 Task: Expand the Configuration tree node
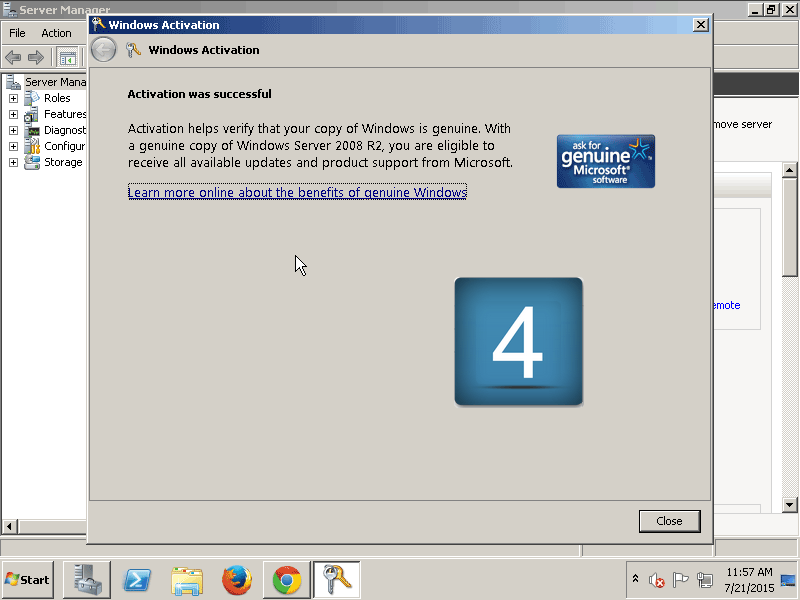click(x=13, y=146)
